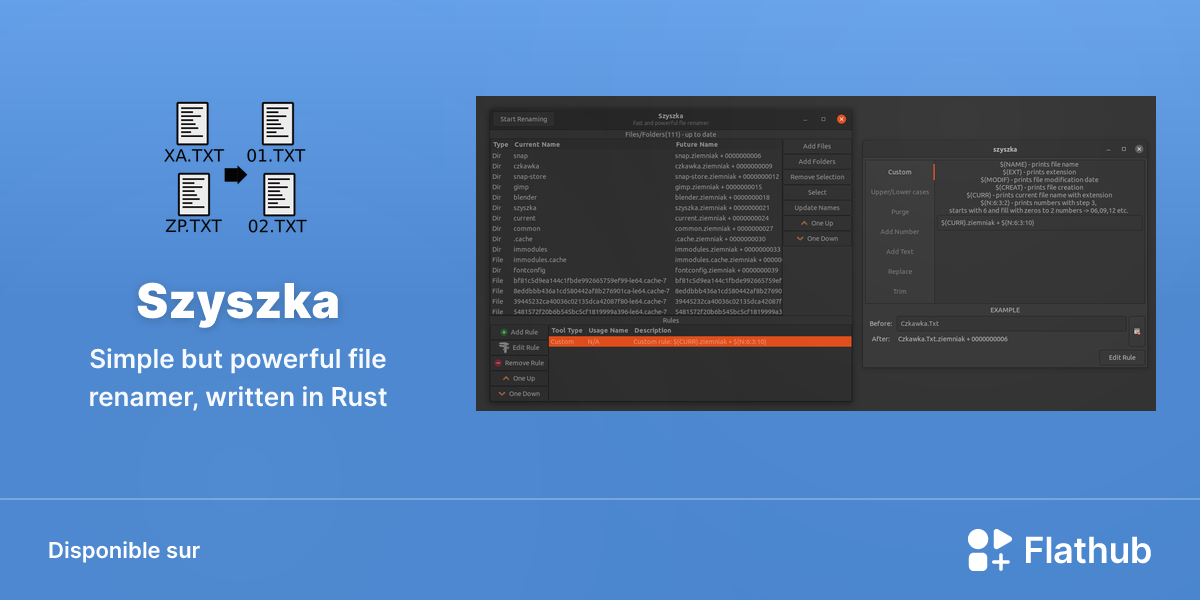Confirm with Edit Rule in szyszka dialog

[1122, 357]
